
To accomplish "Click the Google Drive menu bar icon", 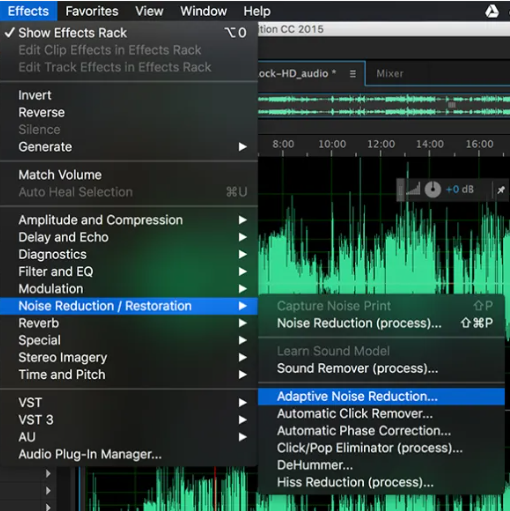I will (x=492, y=11).
